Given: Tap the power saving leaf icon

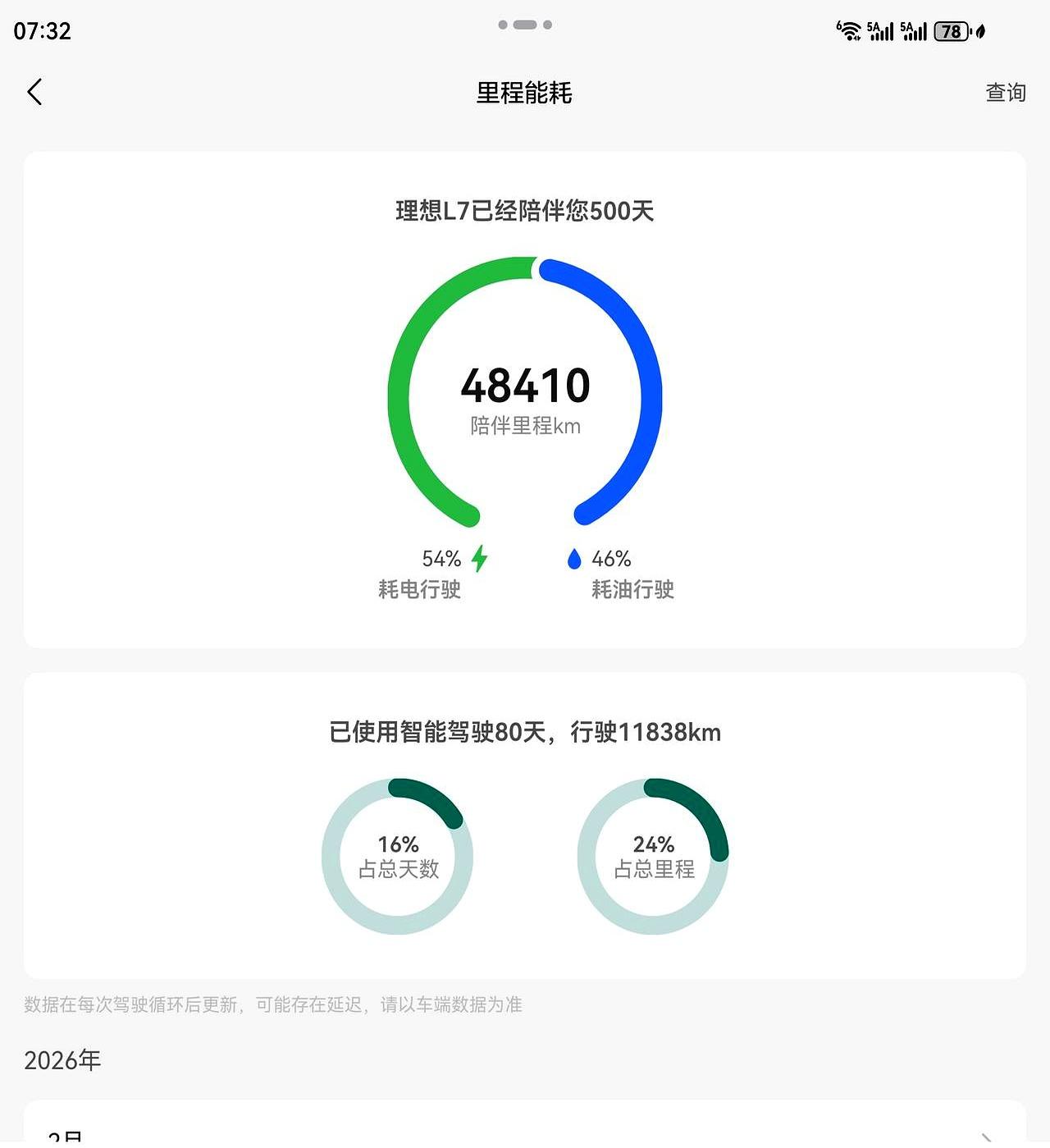Looking at the screenshot, I should pyautogui.click(x=978, y=30).
